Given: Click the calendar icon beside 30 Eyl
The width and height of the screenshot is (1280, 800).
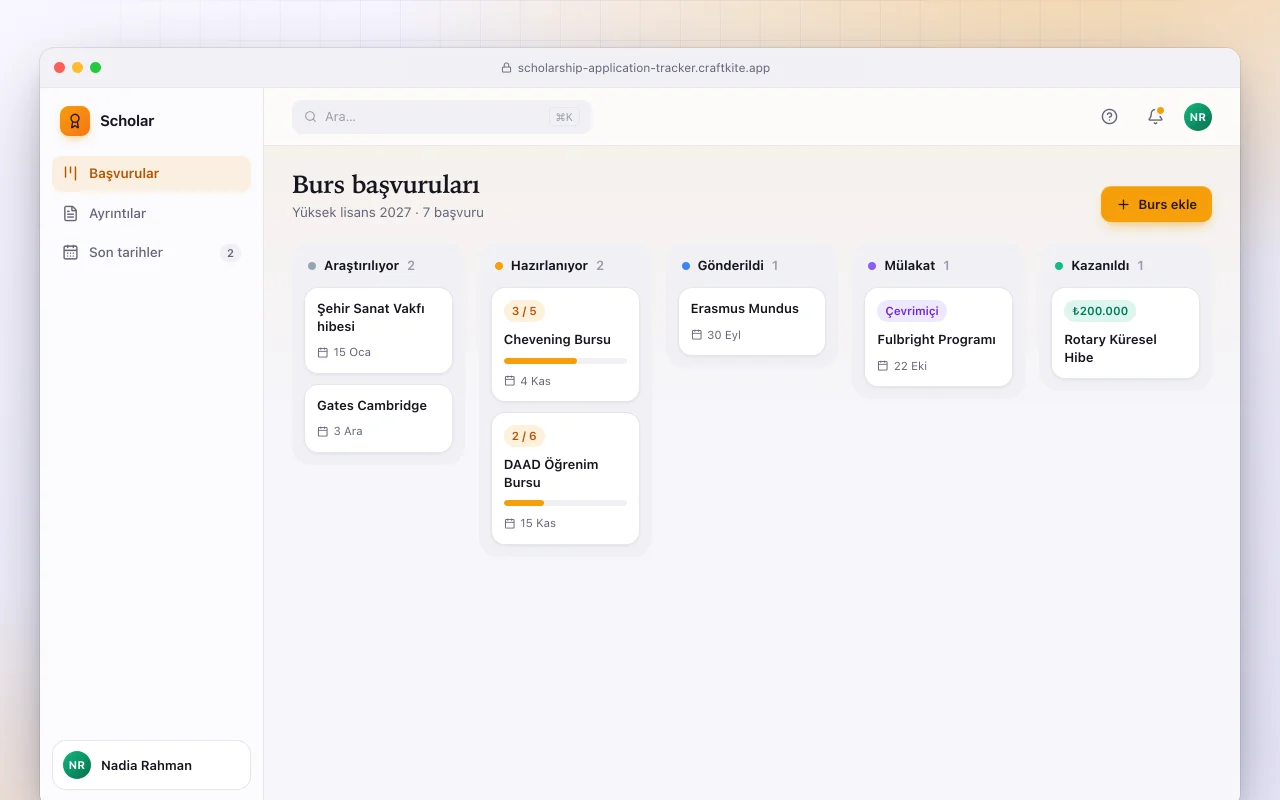Looking at the screenshot, I should [x=697, y=335].
